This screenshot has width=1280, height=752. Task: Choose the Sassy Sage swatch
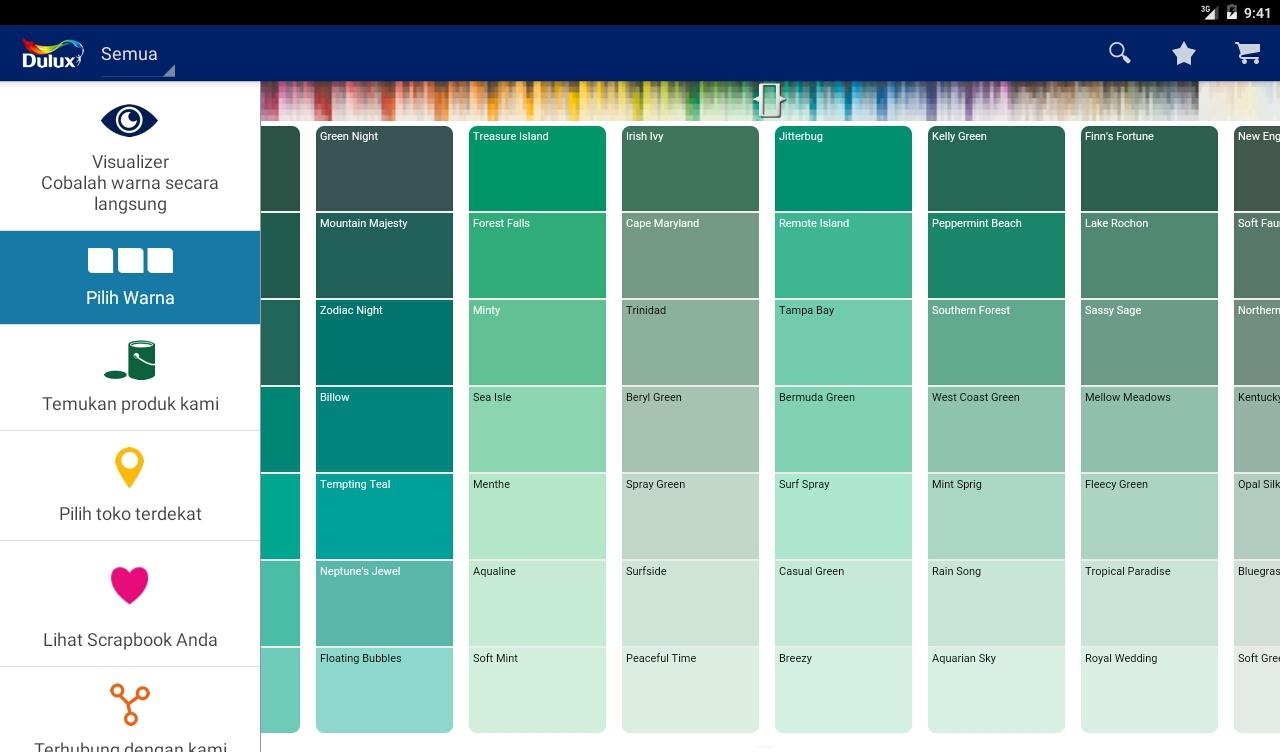coord(1149,343)
